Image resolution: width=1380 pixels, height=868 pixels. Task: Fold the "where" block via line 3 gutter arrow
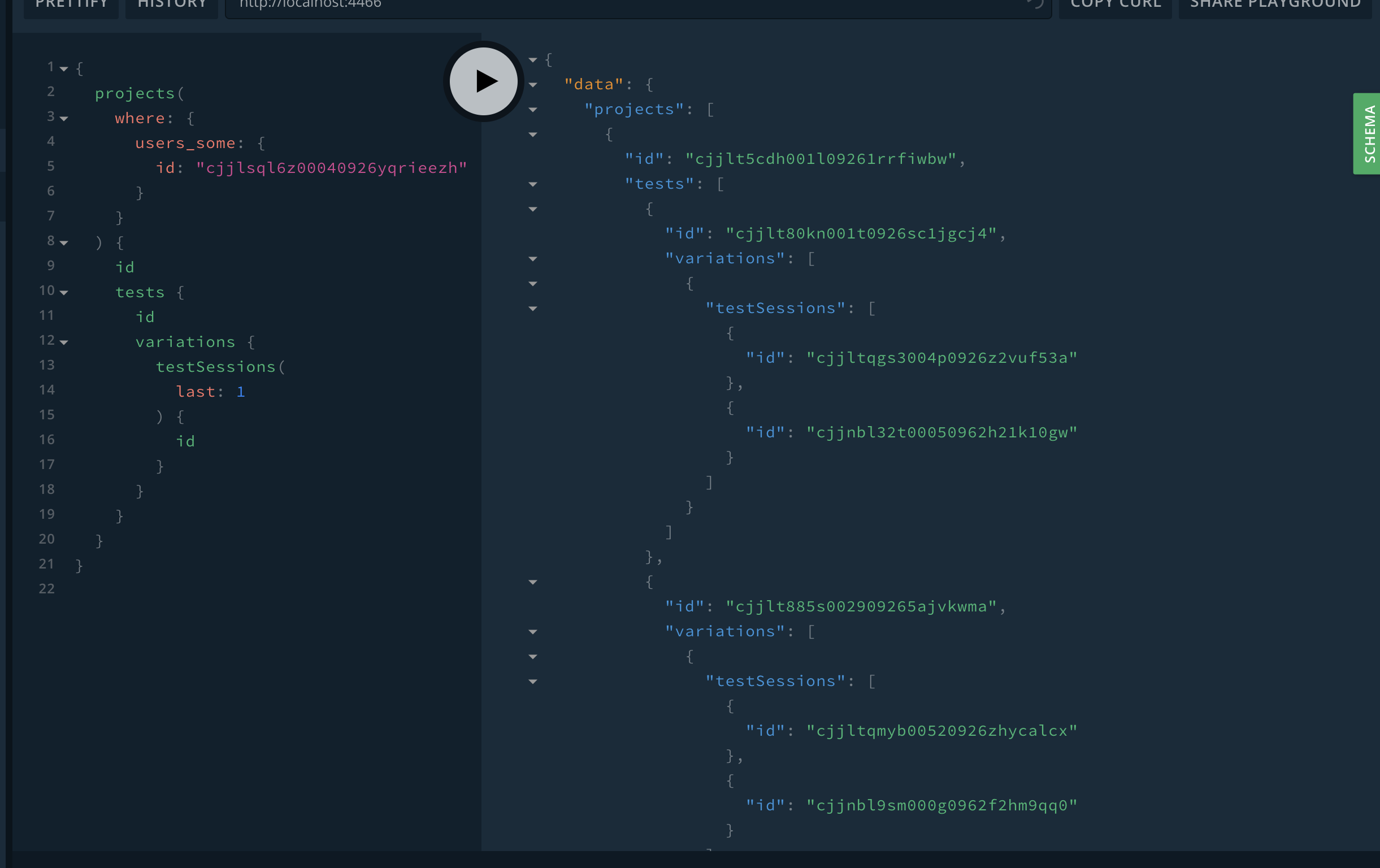(64, 119)
